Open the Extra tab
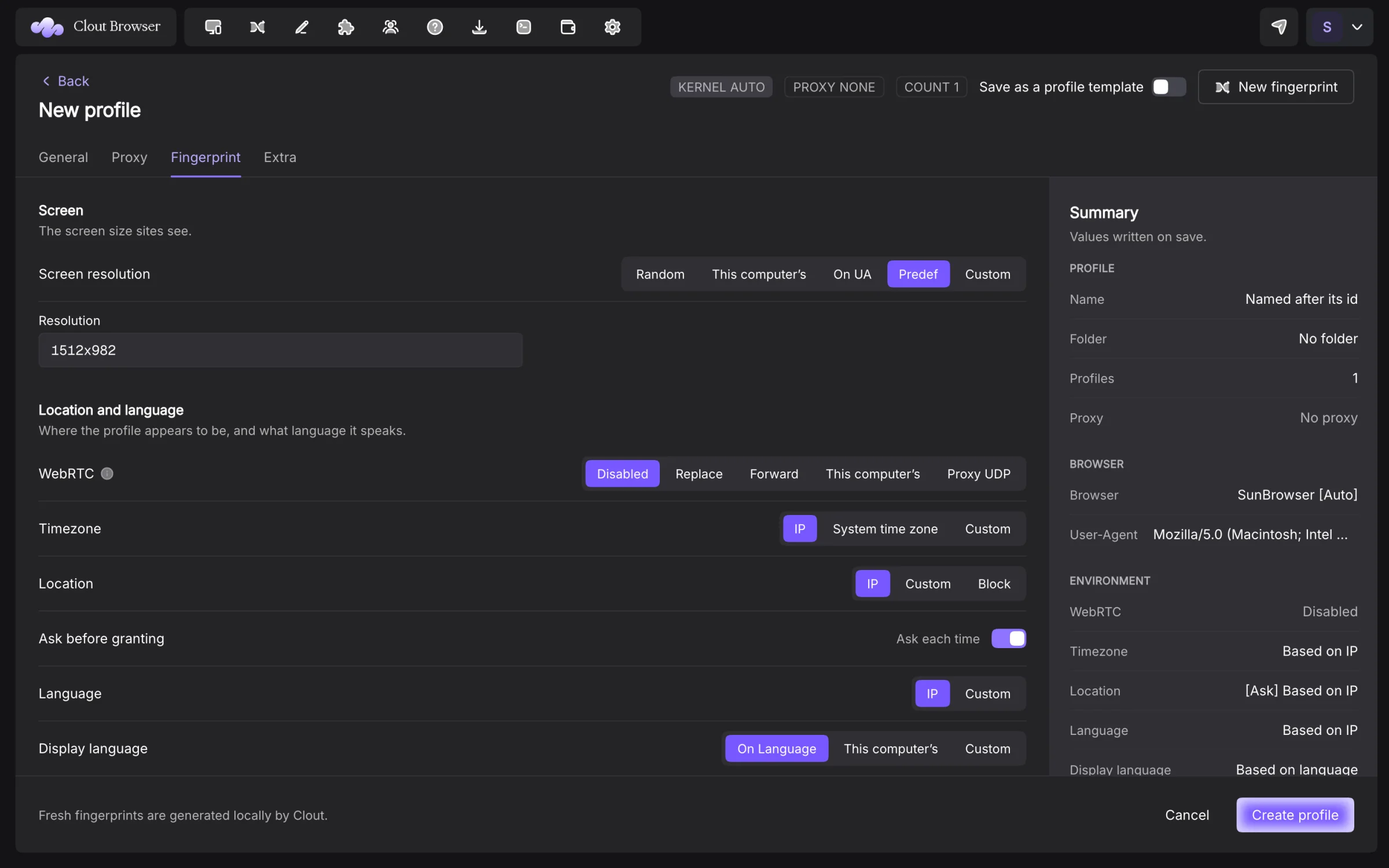 [x=280, y=157]
